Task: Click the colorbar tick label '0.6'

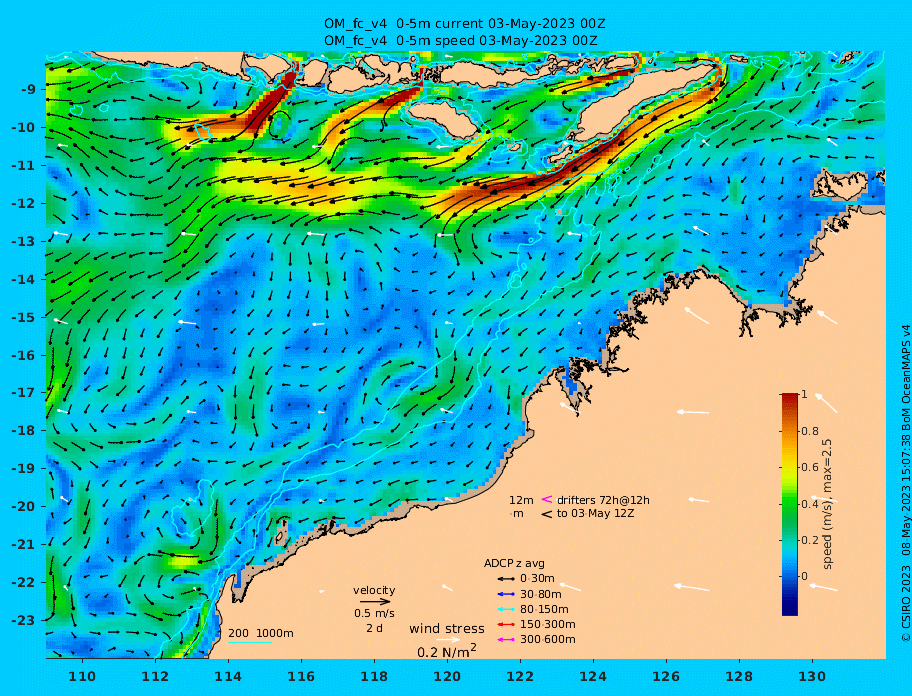Action: (x=810, y=467)
